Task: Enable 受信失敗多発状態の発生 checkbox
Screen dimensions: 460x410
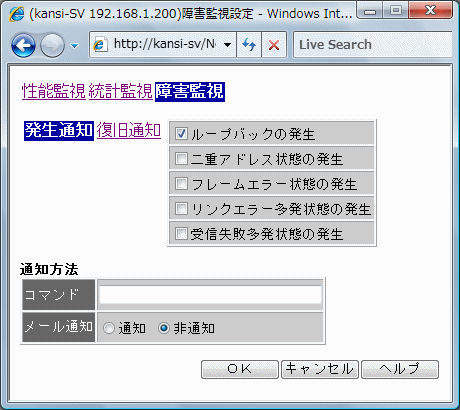Action: [x=181, y=233]
